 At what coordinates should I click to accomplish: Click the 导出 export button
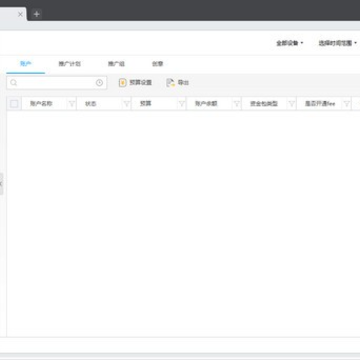[x=178, y=83]
